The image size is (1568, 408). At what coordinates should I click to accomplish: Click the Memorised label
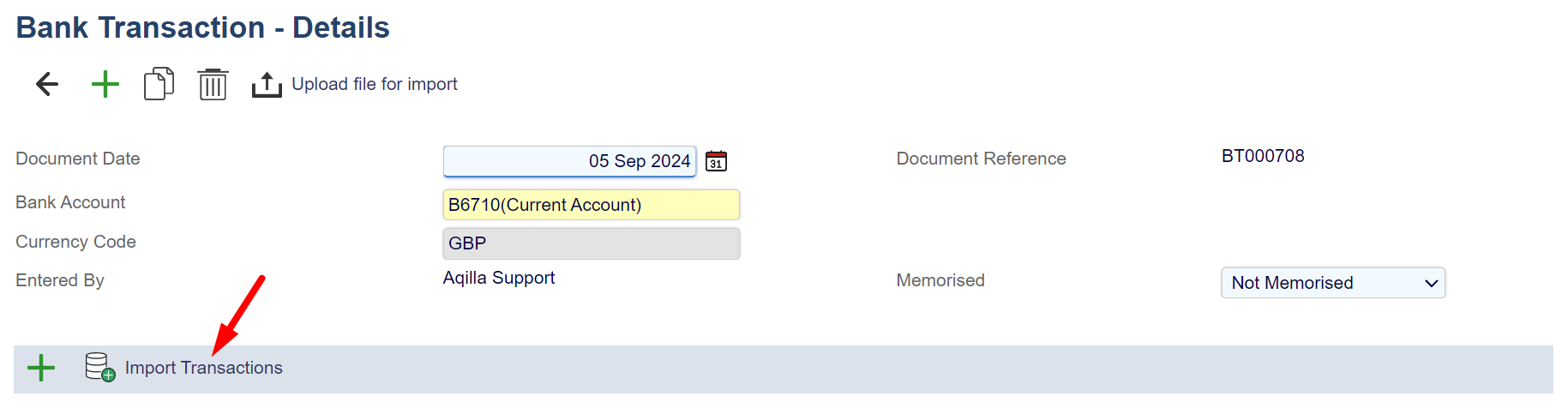click(x=940, y=280)
